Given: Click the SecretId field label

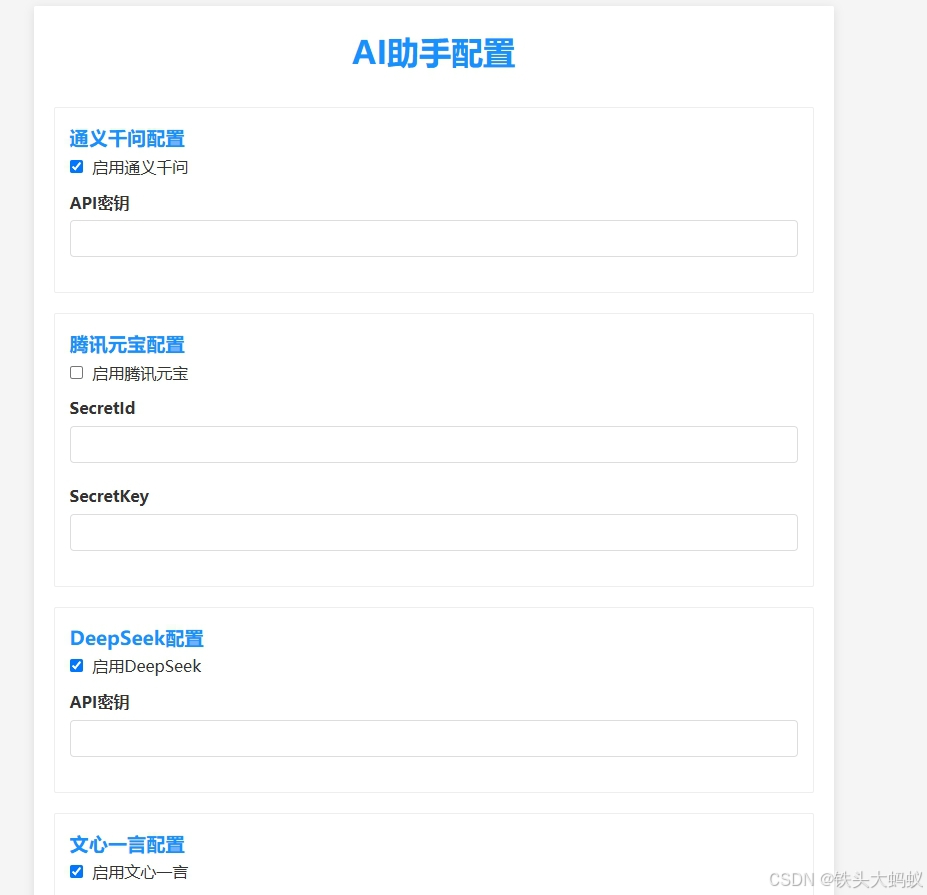Looking at the screenshot, I should [x=102, y=408].
